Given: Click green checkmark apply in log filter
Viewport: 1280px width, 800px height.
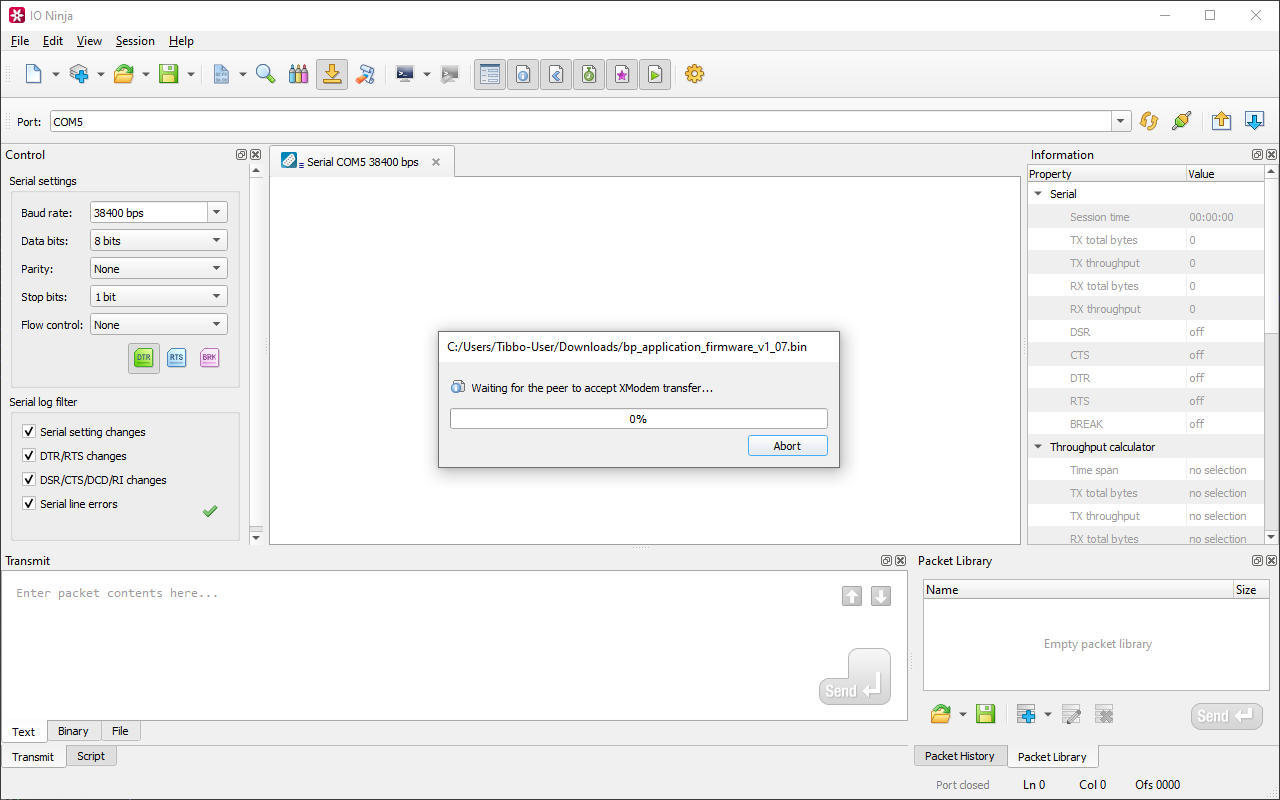Looking at the screenshot, I should click(210, 511).
